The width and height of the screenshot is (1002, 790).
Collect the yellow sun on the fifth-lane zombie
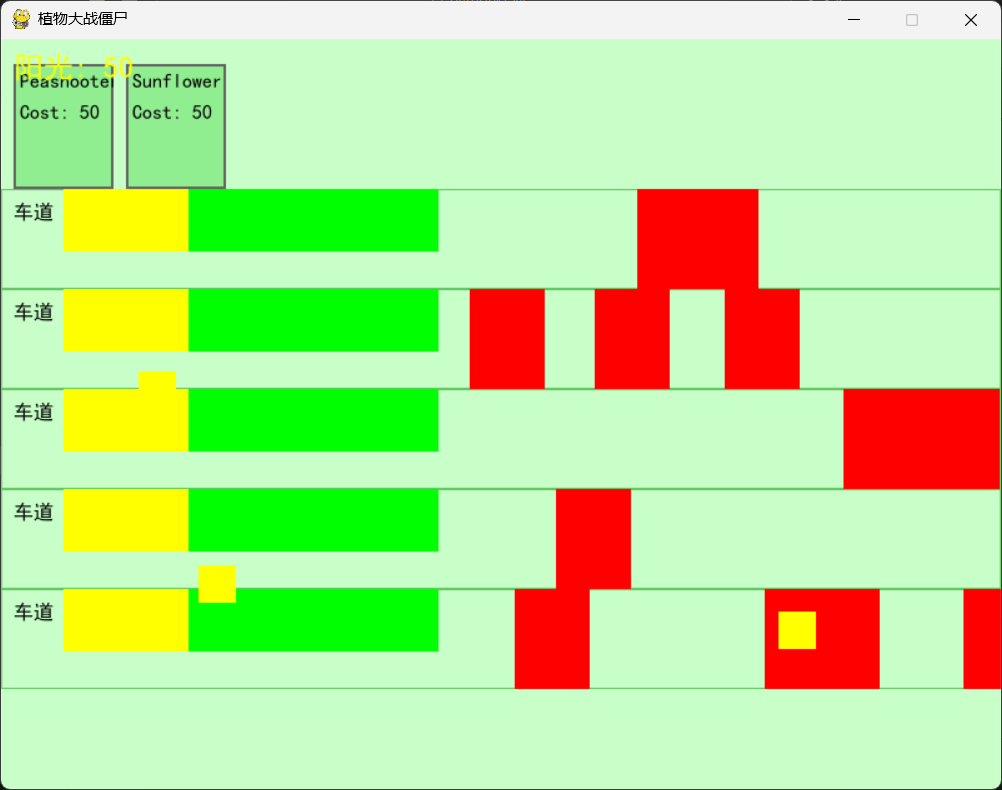pyautogui.click(x=797, y=630)
